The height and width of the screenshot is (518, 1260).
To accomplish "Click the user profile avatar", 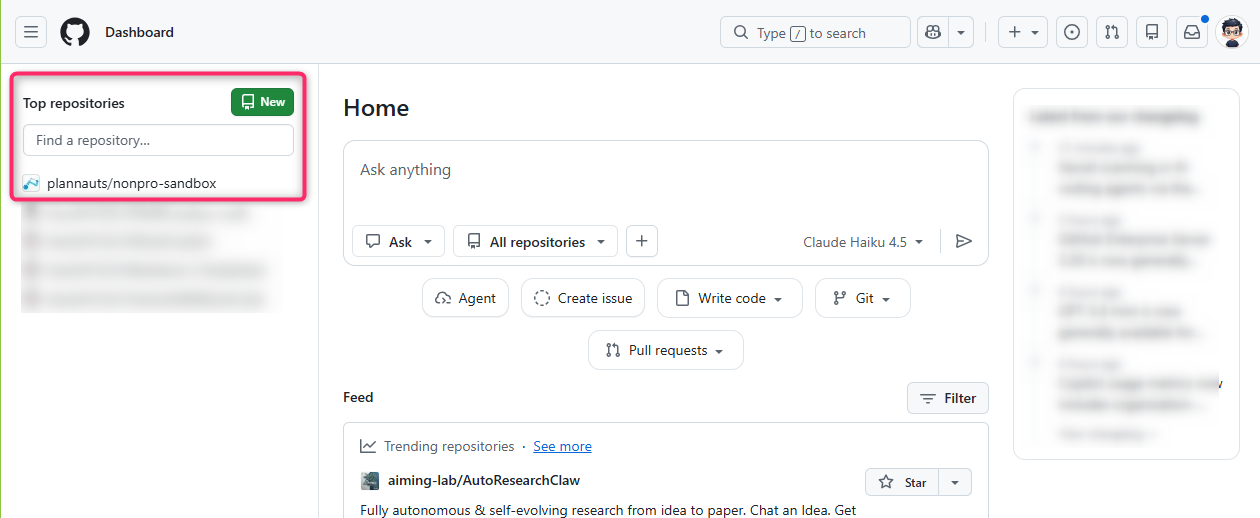I will click(1232, 32).
